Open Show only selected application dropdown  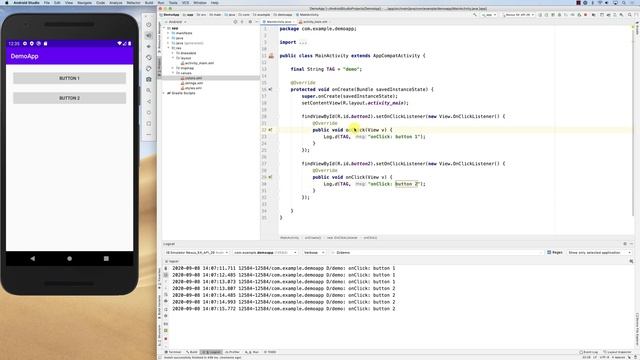click(x=599, y=253)
